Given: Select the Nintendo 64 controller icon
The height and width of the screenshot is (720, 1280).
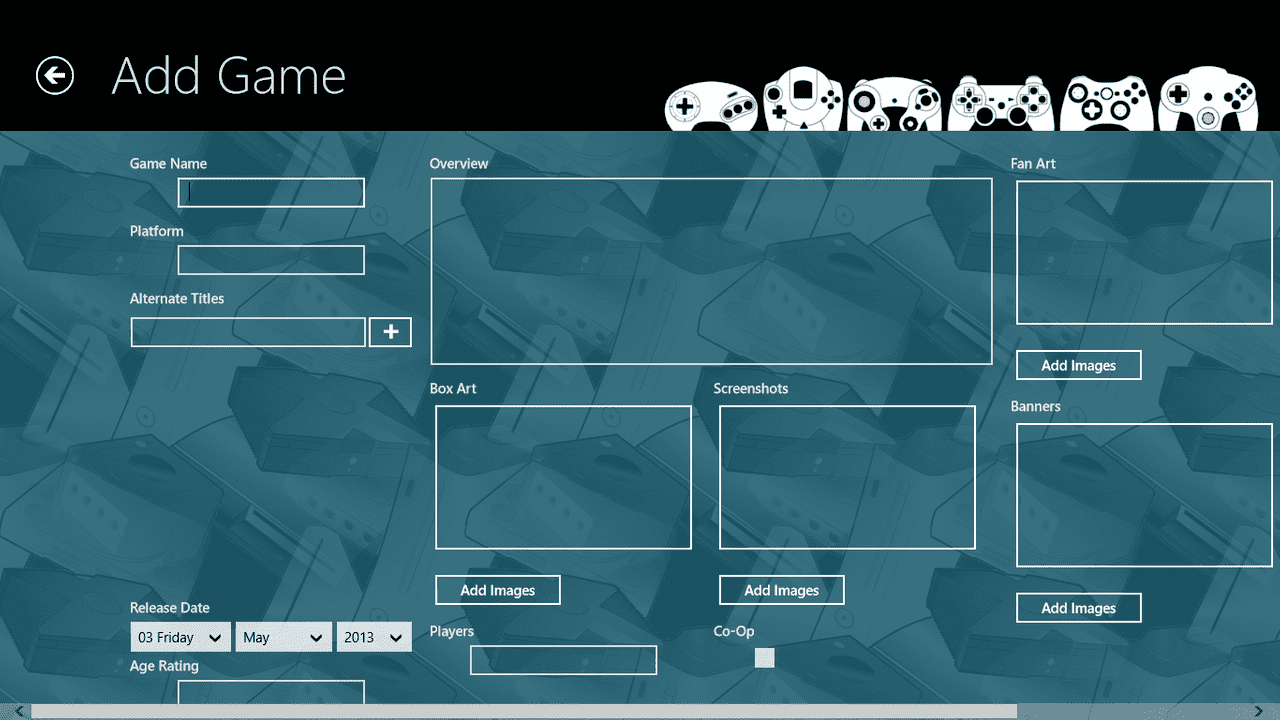Looking at the screenshot, I should 1207,100.
